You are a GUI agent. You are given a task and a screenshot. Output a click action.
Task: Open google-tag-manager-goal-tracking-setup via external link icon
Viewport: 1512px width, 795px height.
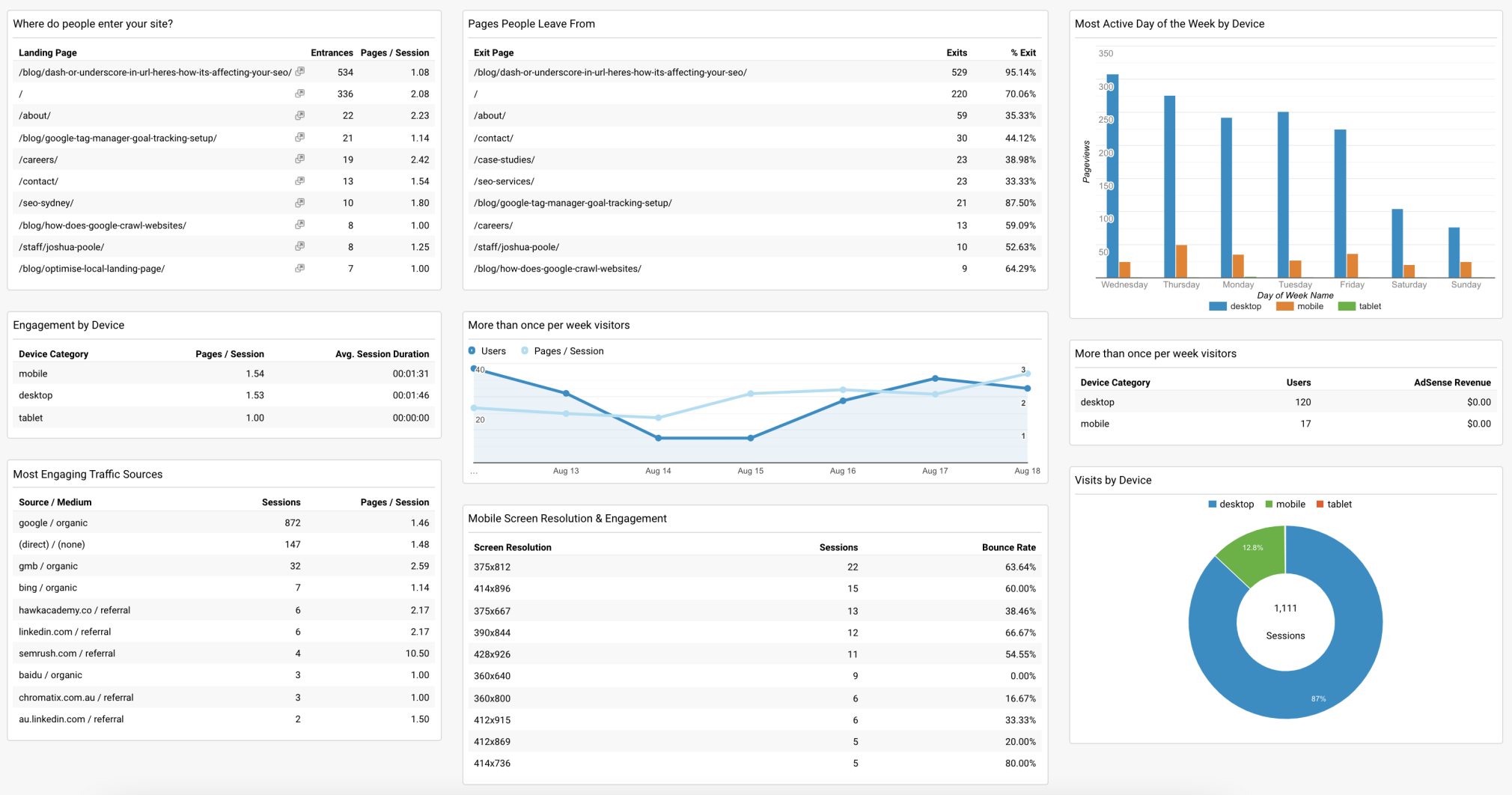(300, 137)
